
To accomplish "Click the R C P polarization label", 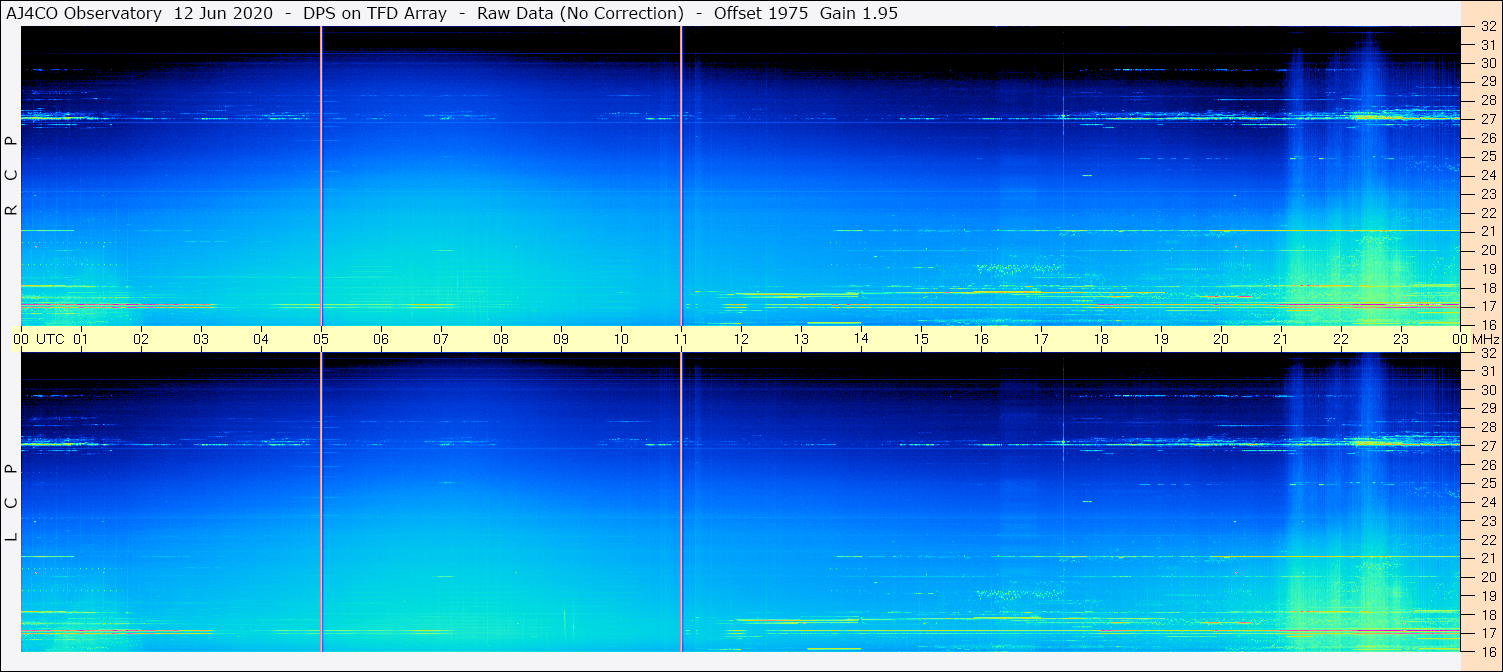I will pyautogui.click(x=12, y=176).
